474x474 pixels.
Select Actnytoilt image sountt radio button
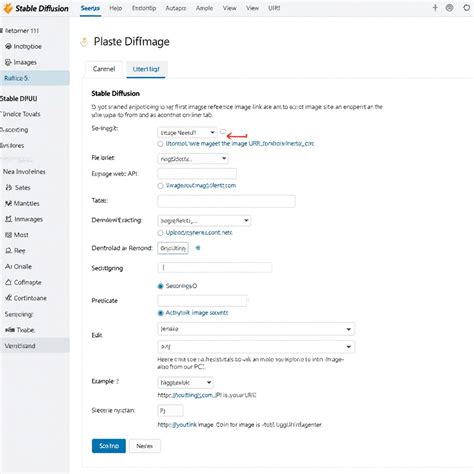[x=160, y=313]
